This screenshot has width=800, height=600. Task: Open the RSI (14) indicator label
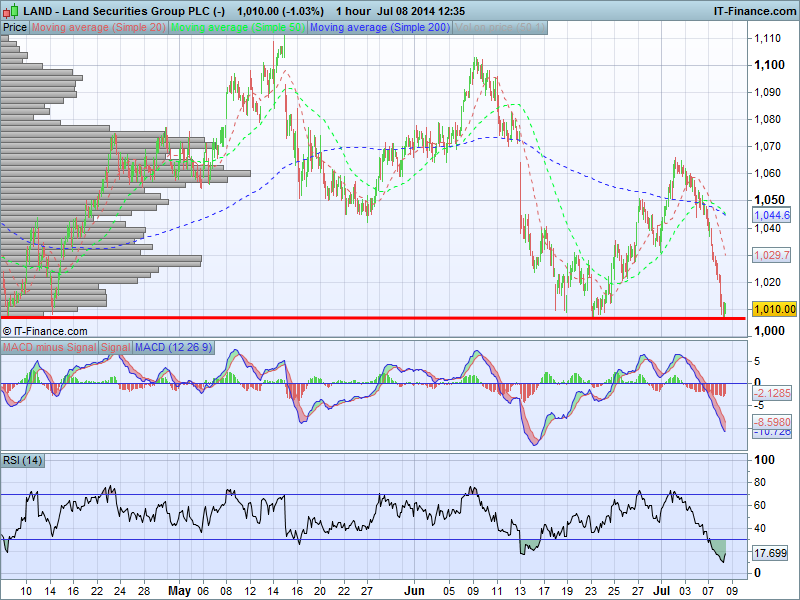[x=23, y=460]
